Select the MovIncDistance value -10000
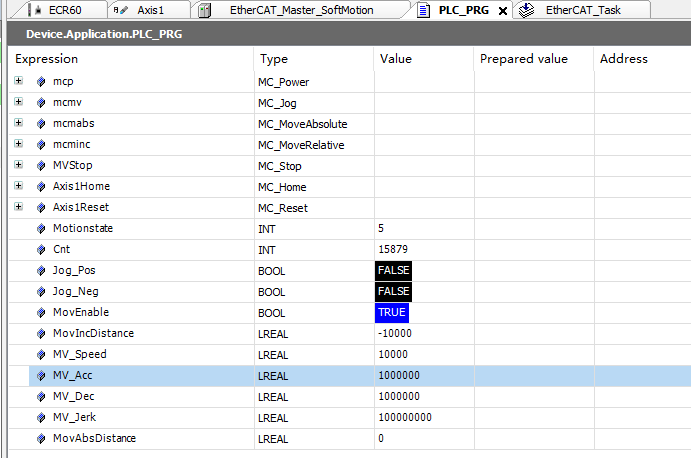 [x=395, y=334]
